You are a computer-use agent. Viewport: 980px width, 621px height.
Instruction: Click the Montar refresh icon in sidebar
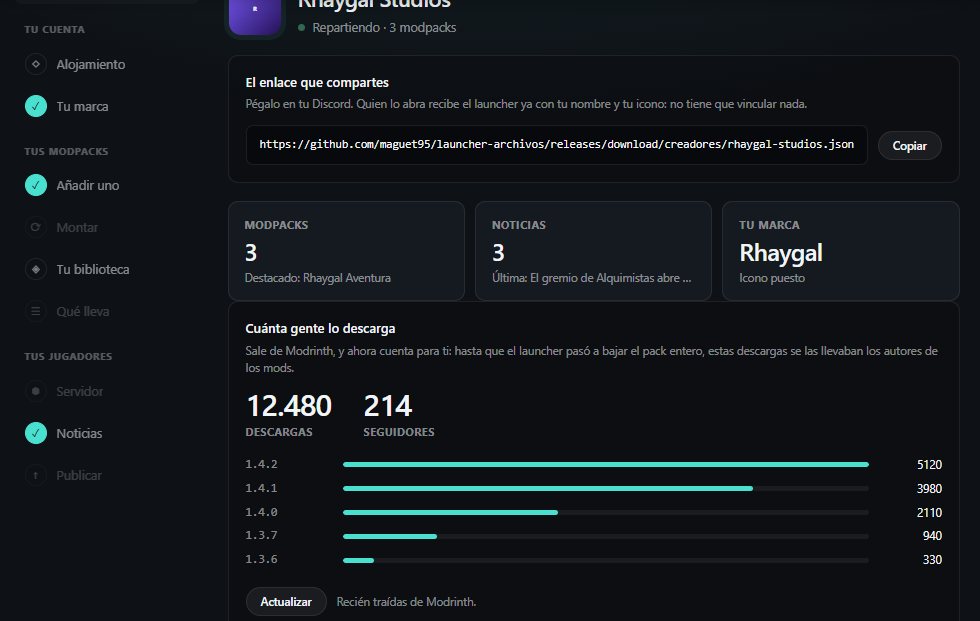click(x=36, y=227)
